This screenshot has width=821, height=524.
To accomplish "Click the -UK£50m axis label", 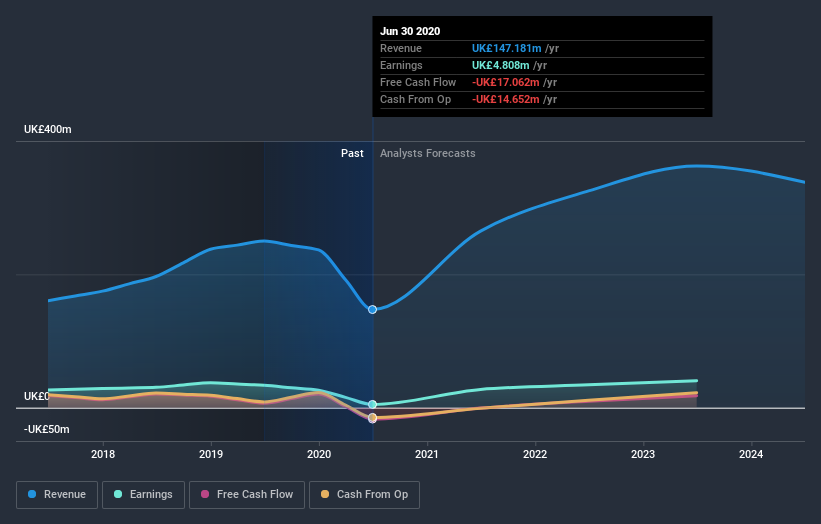I will click(47, 429).
